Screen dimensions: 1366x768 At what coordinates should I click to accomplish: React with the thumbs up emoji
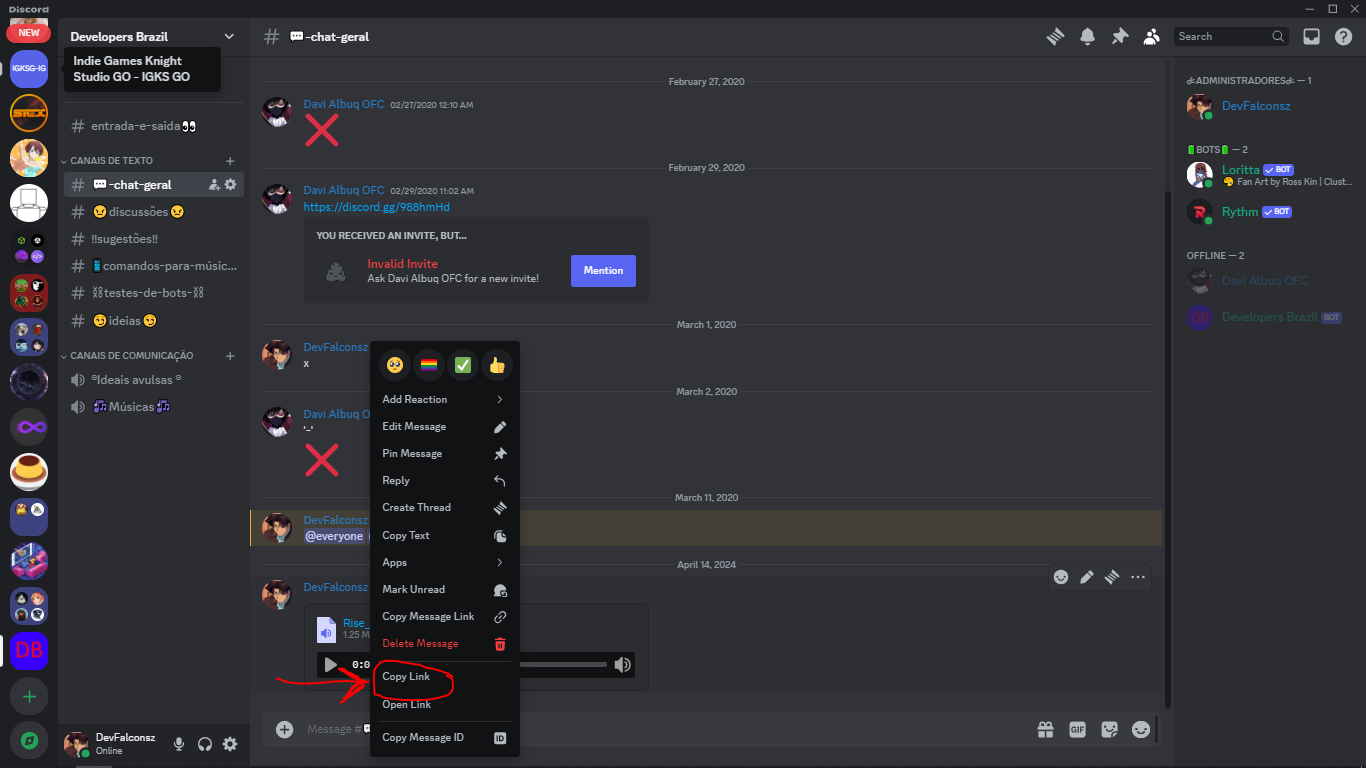pyautogui.click(x=497, y=366)
